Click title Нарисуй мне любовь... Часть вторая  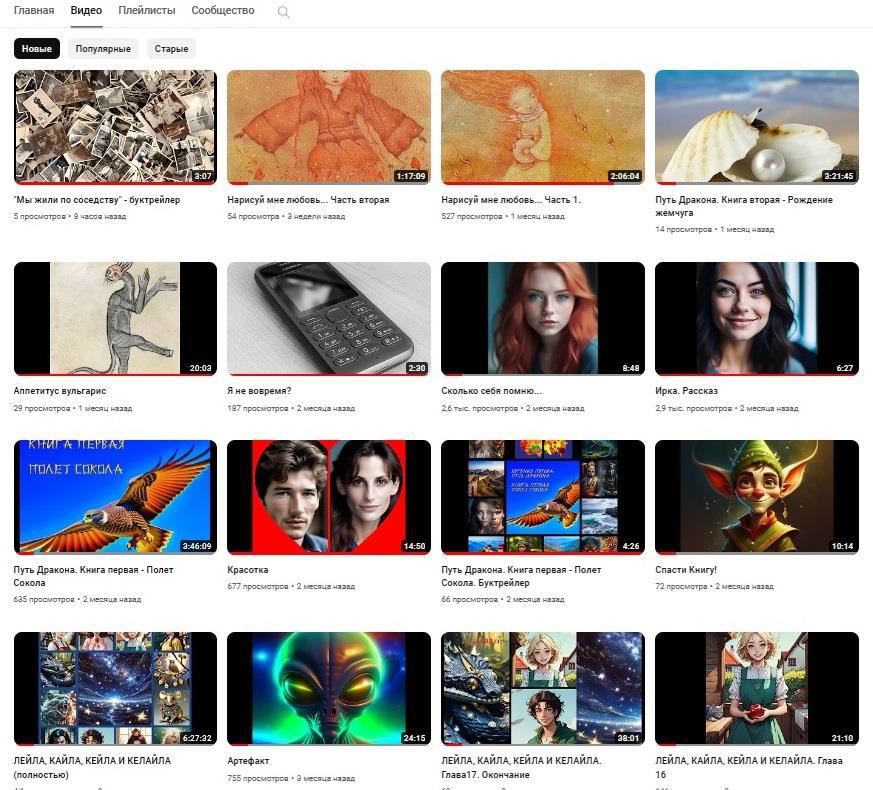308,199
